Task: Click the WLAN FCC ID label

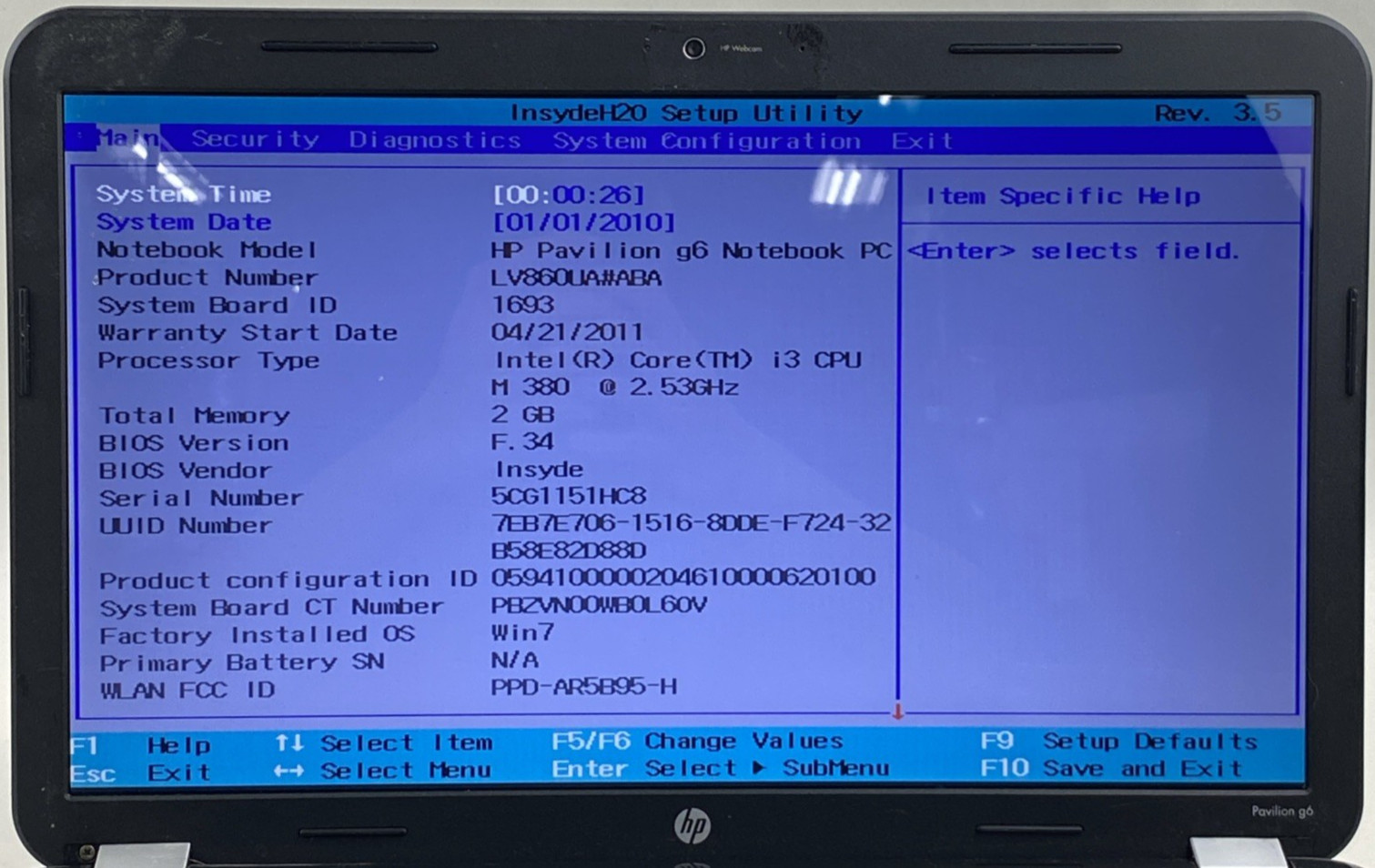Action: click(187, 690)
